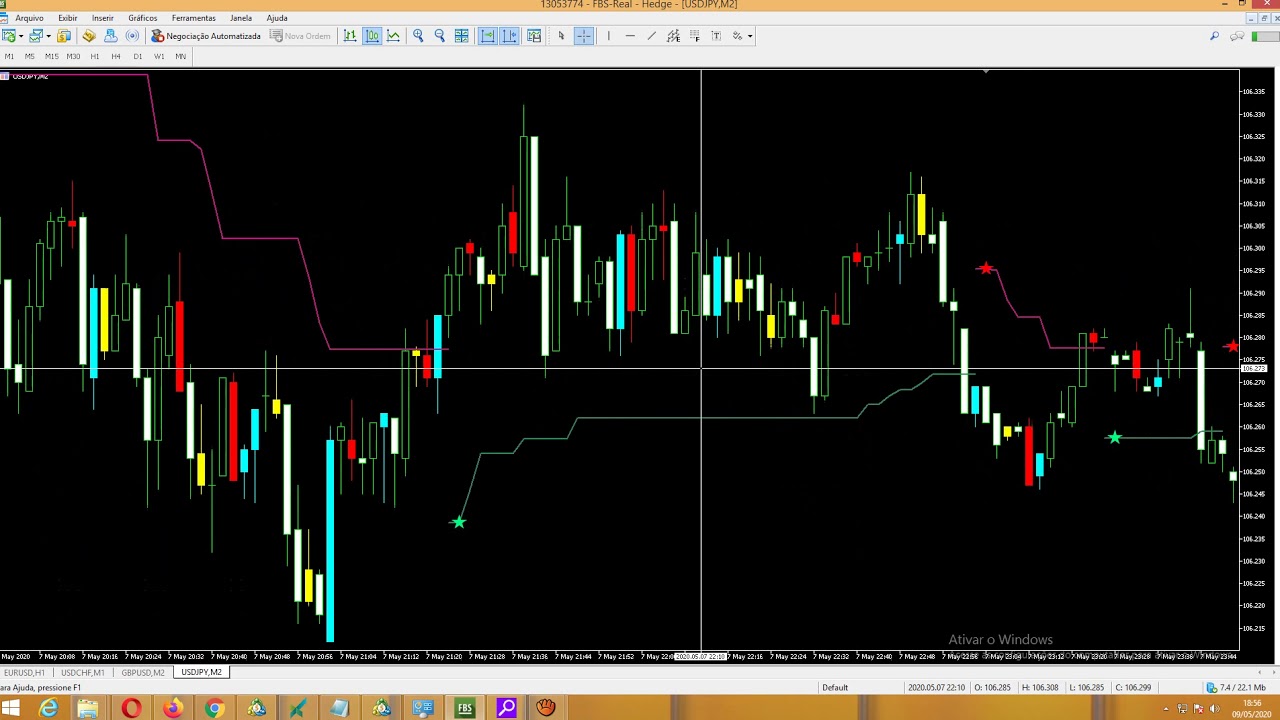Open the Gráficos menu
This screenshot has height=720, width=1280.
(x=142, y=18)
